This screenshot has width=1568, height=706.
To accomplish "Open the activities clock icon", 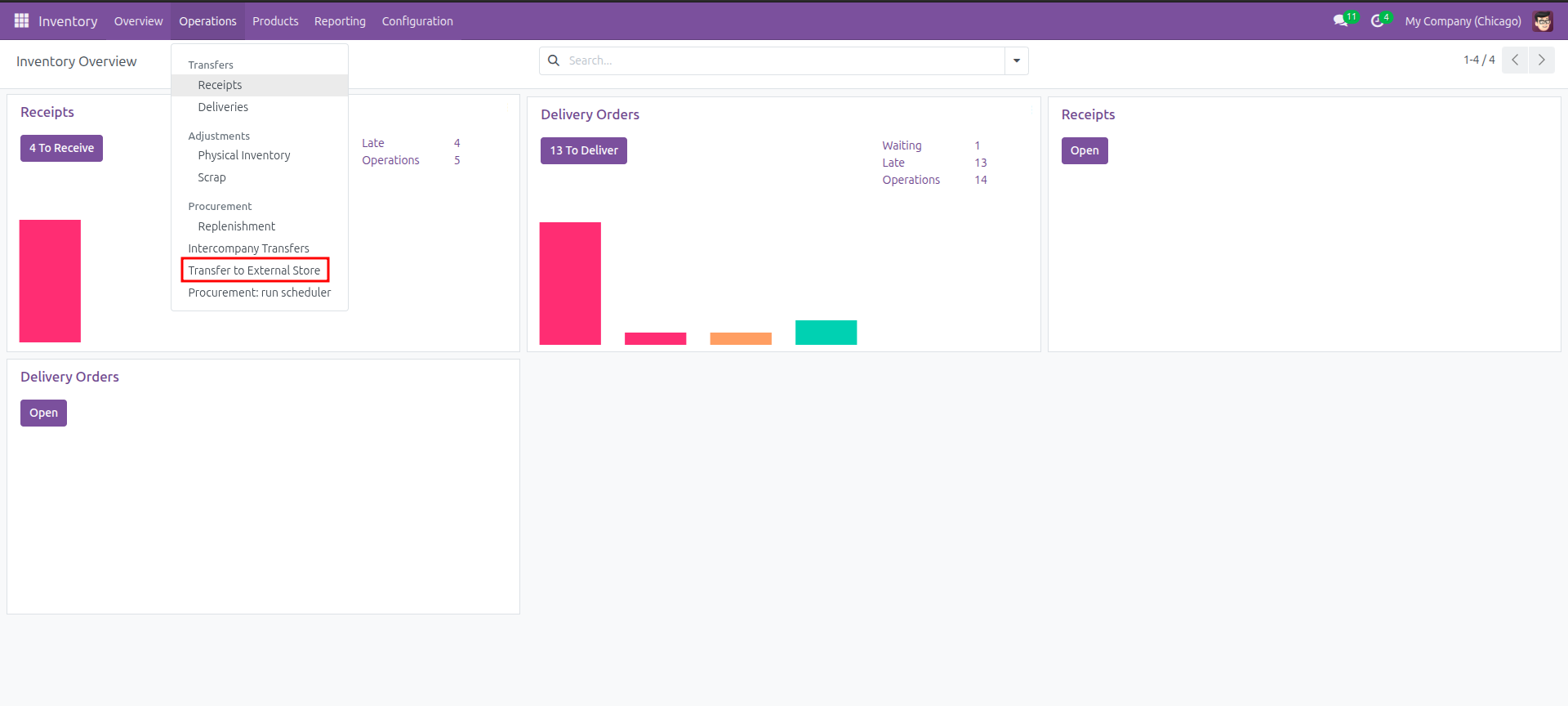I will (1378, 20).
